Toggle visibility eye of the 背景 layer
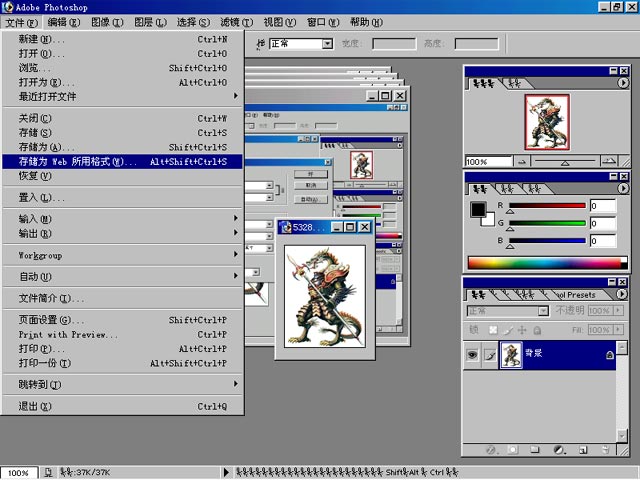640x480 pixels. click(472, 355)
